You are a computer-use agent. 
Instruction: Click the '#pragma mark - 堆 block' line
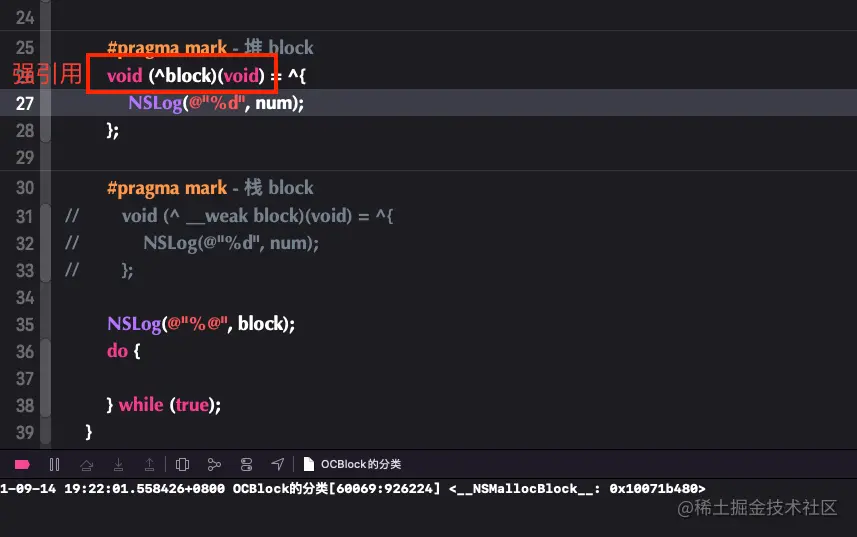[210, 48]
